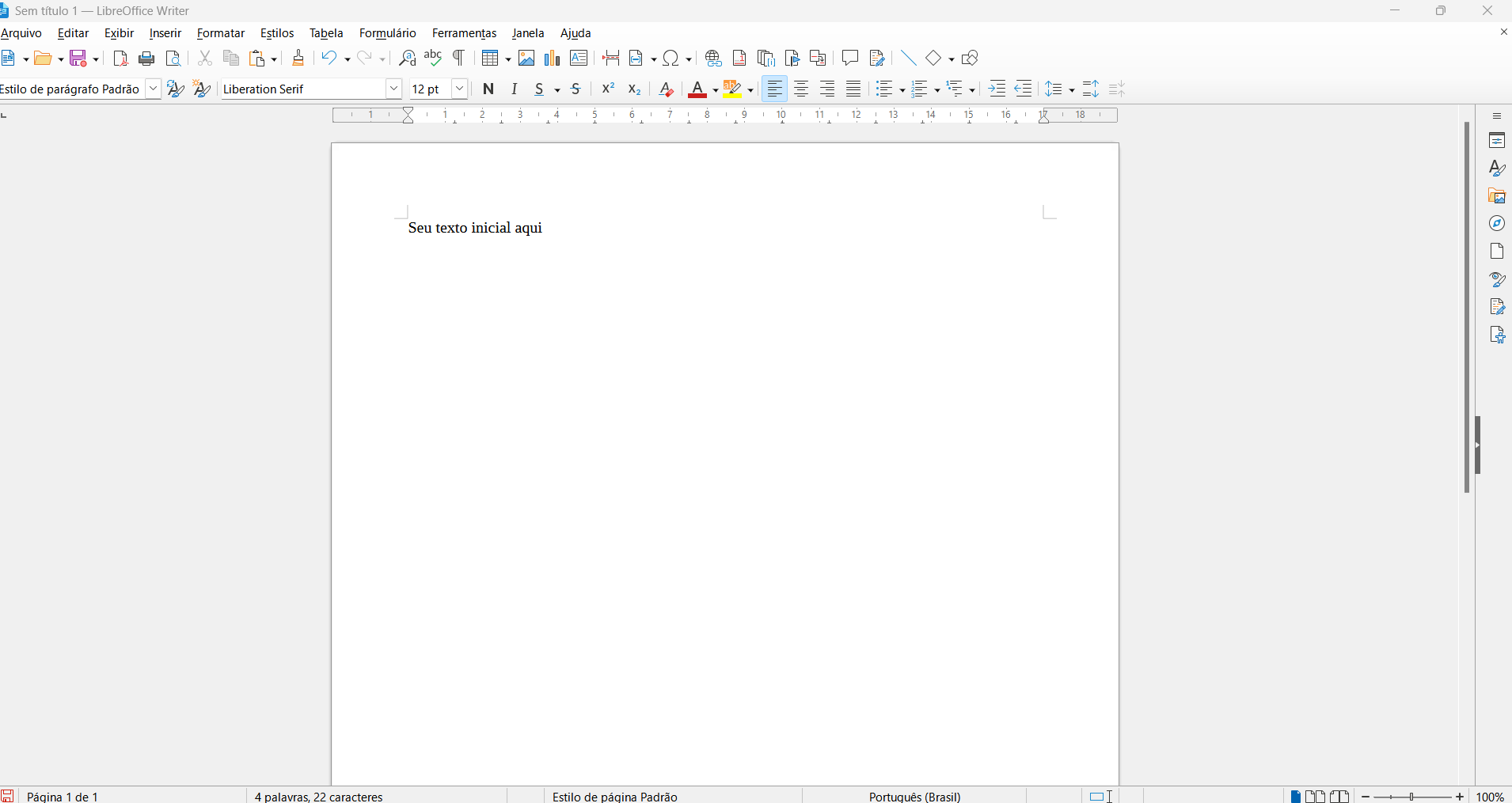Toggle Strikethrough formatting
Screen dimensions: 1512x803
[576, 89]
